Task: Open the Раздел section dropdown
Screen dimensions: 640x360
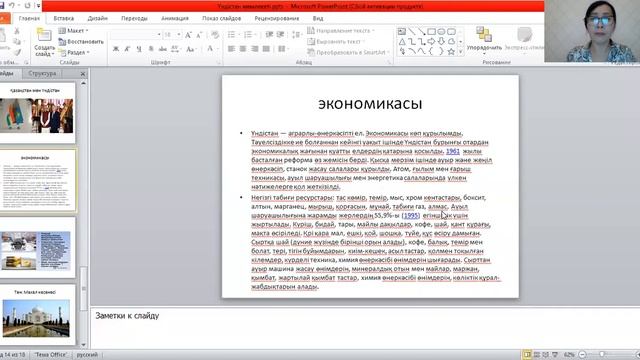Action: point(74,52)
